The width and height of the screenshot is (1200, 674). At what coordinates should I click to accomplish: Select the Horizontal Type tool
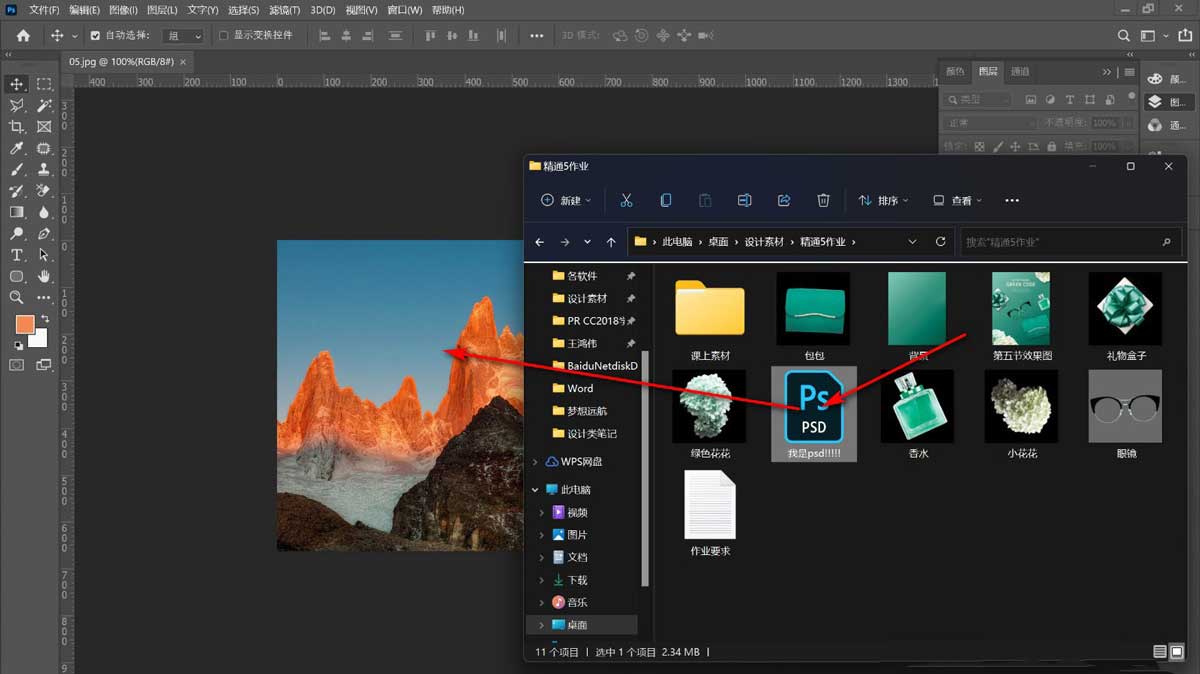pos(17,255)
